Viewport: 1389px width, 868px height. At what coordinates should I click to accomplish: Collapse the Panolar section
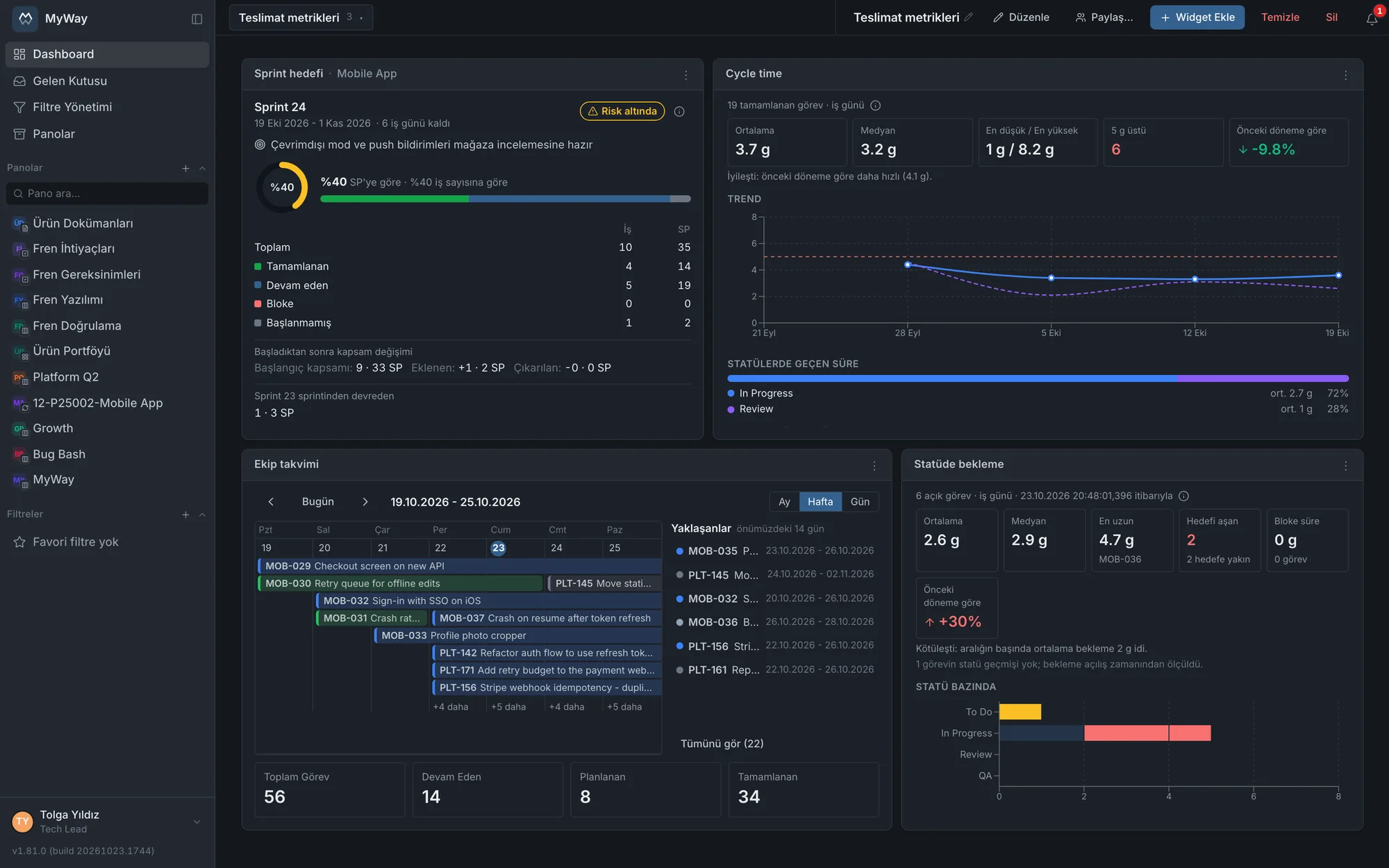pyautogui.click(x=202, y=168)
